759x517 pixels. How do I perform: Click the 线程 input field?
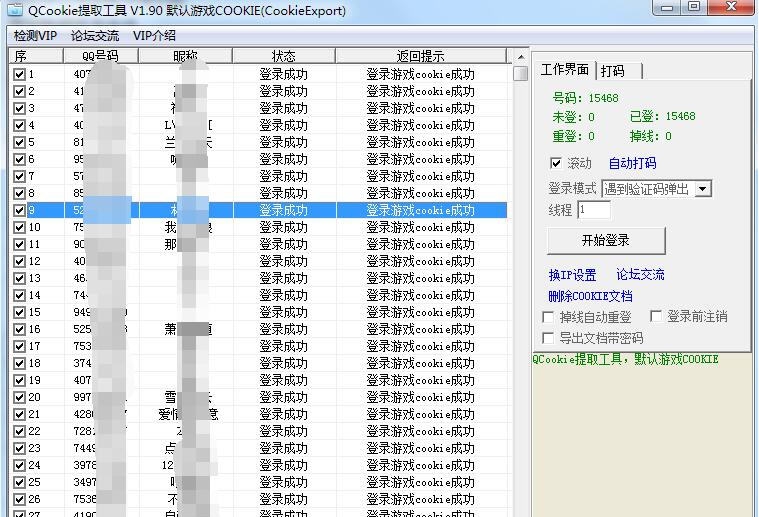[594, 210]
